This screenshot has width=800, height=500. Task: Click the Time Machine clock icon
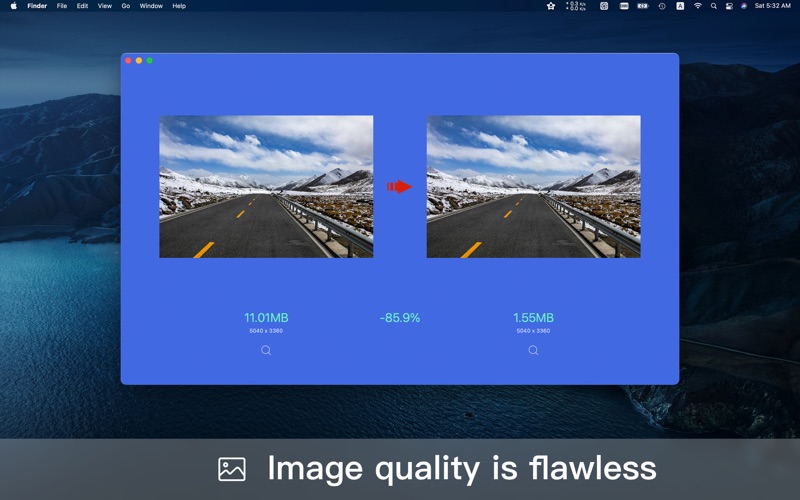661,6
